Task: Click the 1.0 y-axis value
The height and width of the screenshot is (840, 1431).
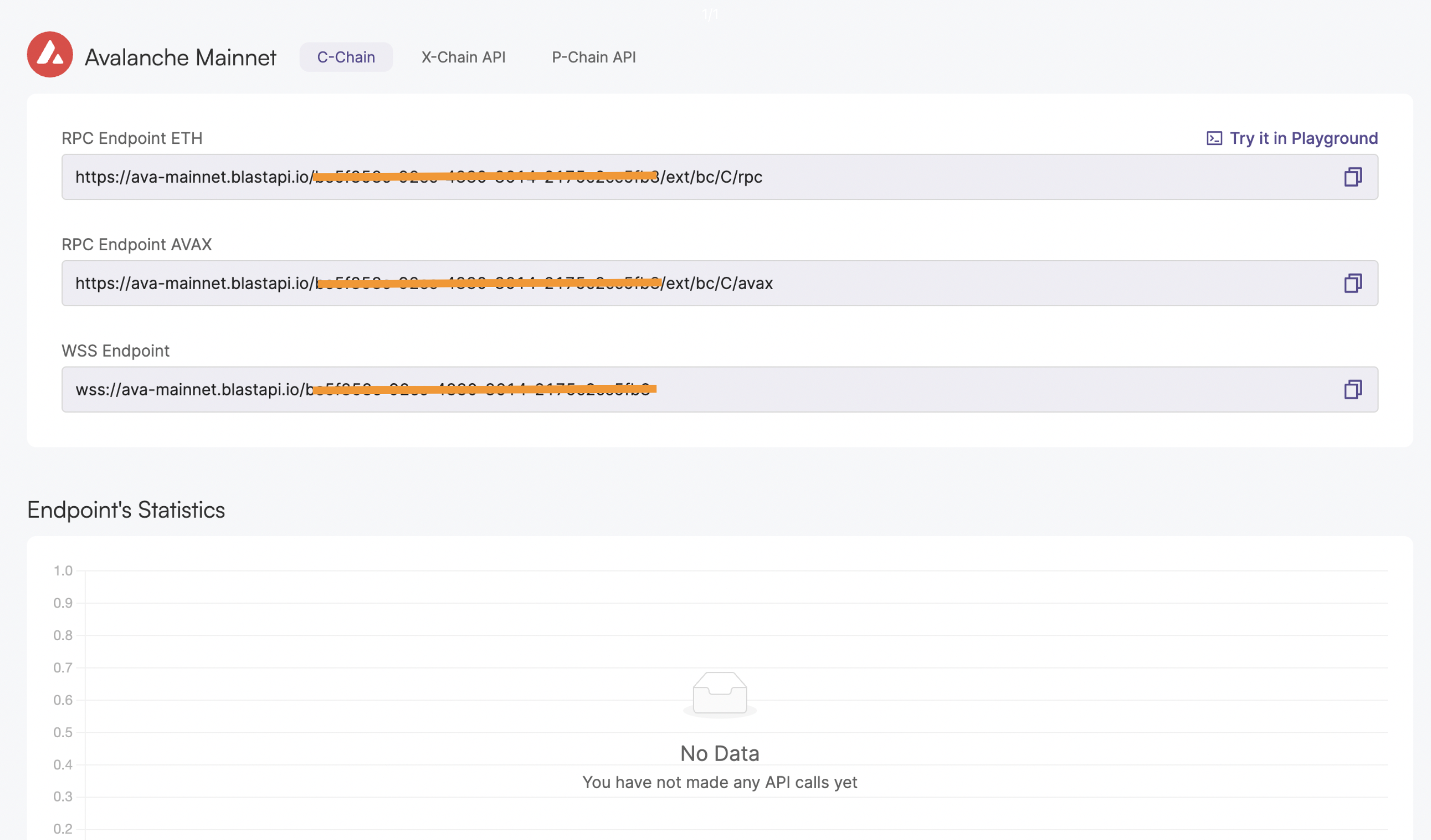Action: [63, 571]
